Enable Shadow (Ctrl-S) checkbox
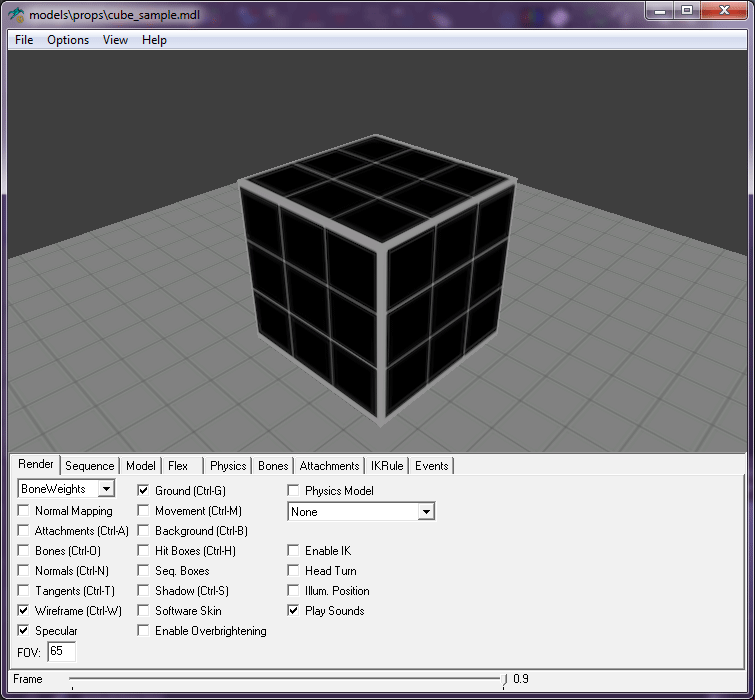The width and height of the screenshot is (755, 700). 143,590
